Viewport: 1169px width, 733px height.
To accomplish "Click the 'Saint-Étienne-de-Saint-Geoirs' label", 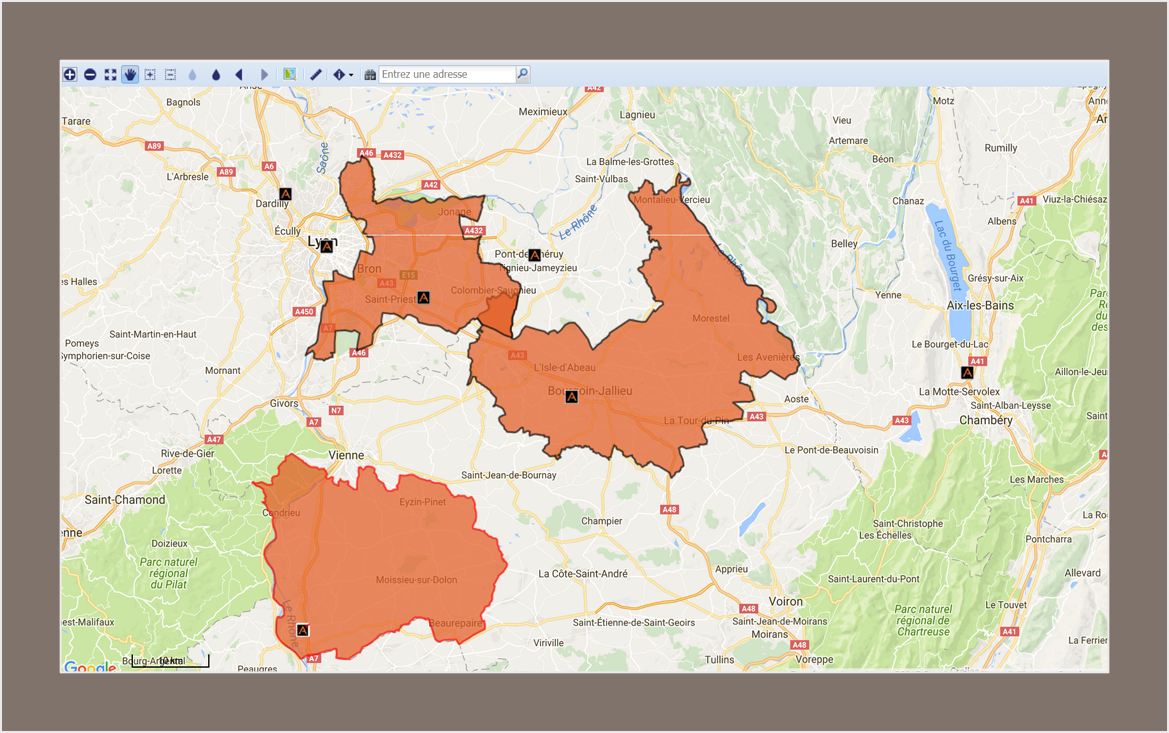I will point(634,623).
